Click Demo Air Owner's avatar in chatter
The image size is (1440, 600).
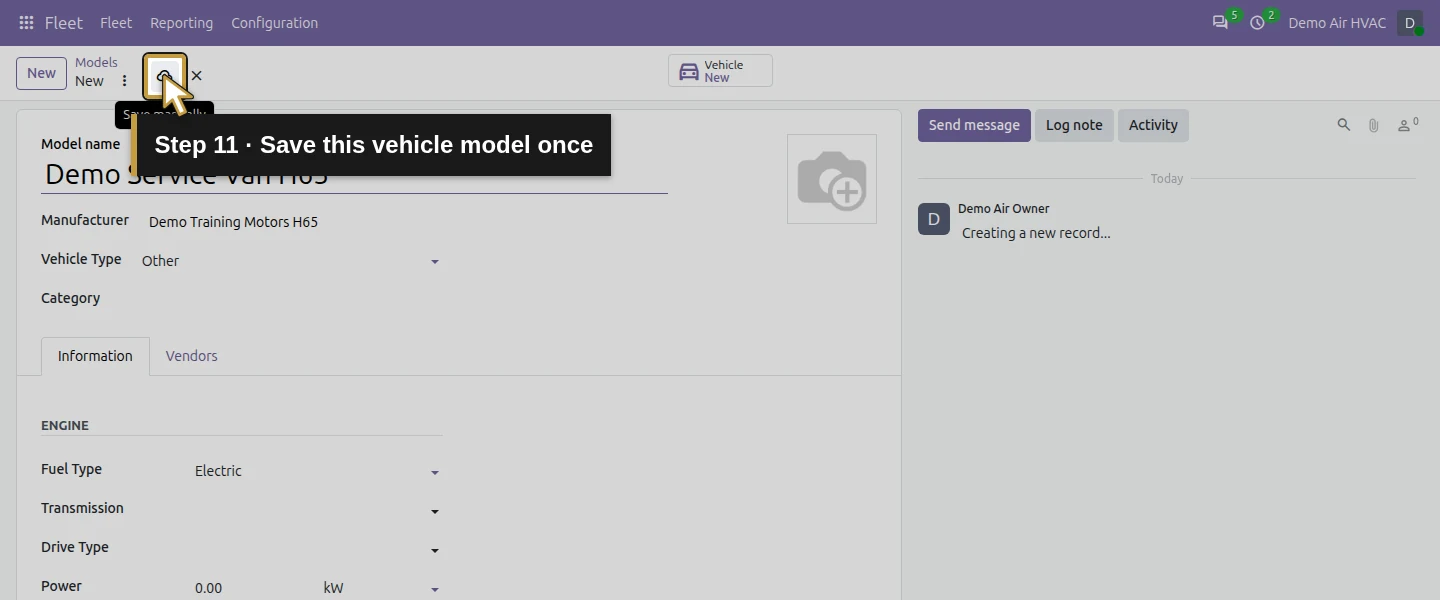934,219
